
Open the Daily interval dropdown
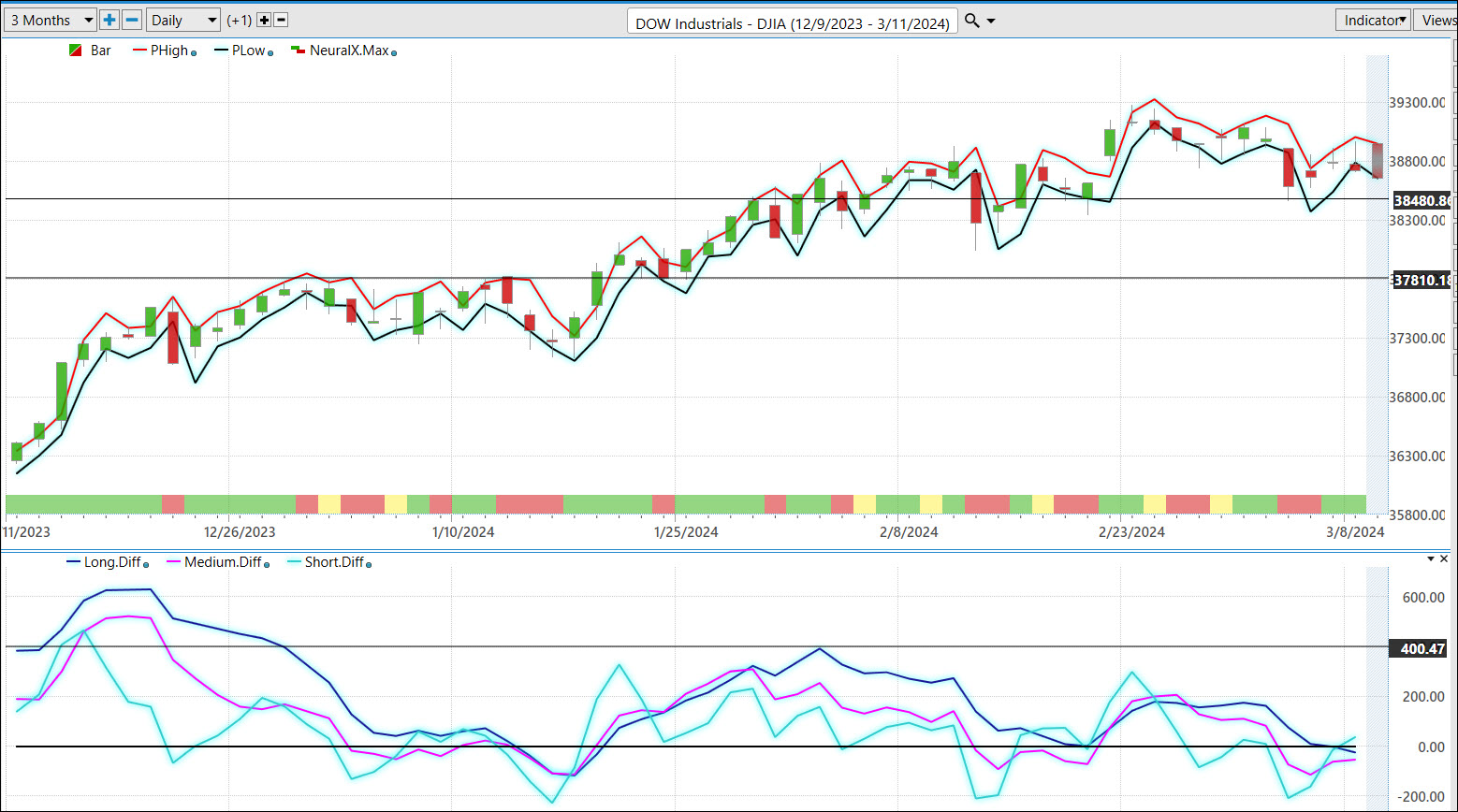click(183, 20)
